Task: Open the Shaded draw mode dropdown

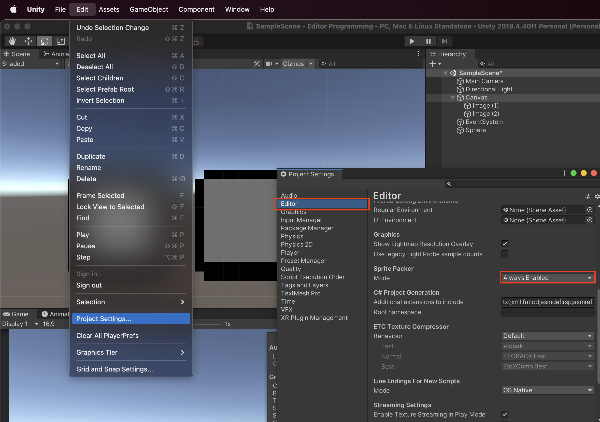Action: tap(31, 64)
